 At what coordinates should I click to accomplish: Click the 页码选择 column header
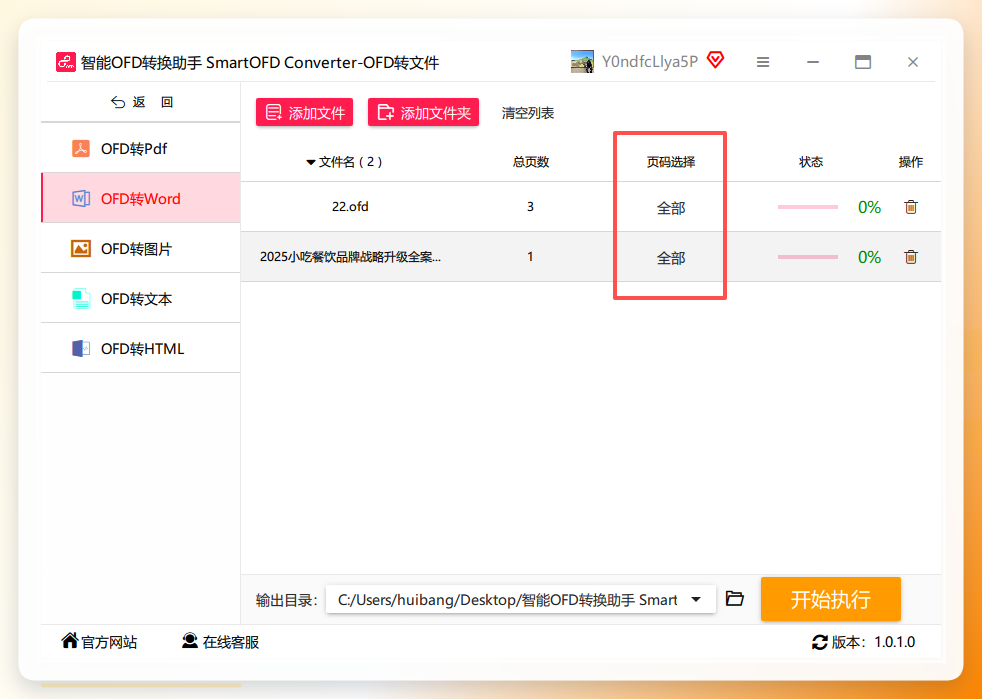671,162
